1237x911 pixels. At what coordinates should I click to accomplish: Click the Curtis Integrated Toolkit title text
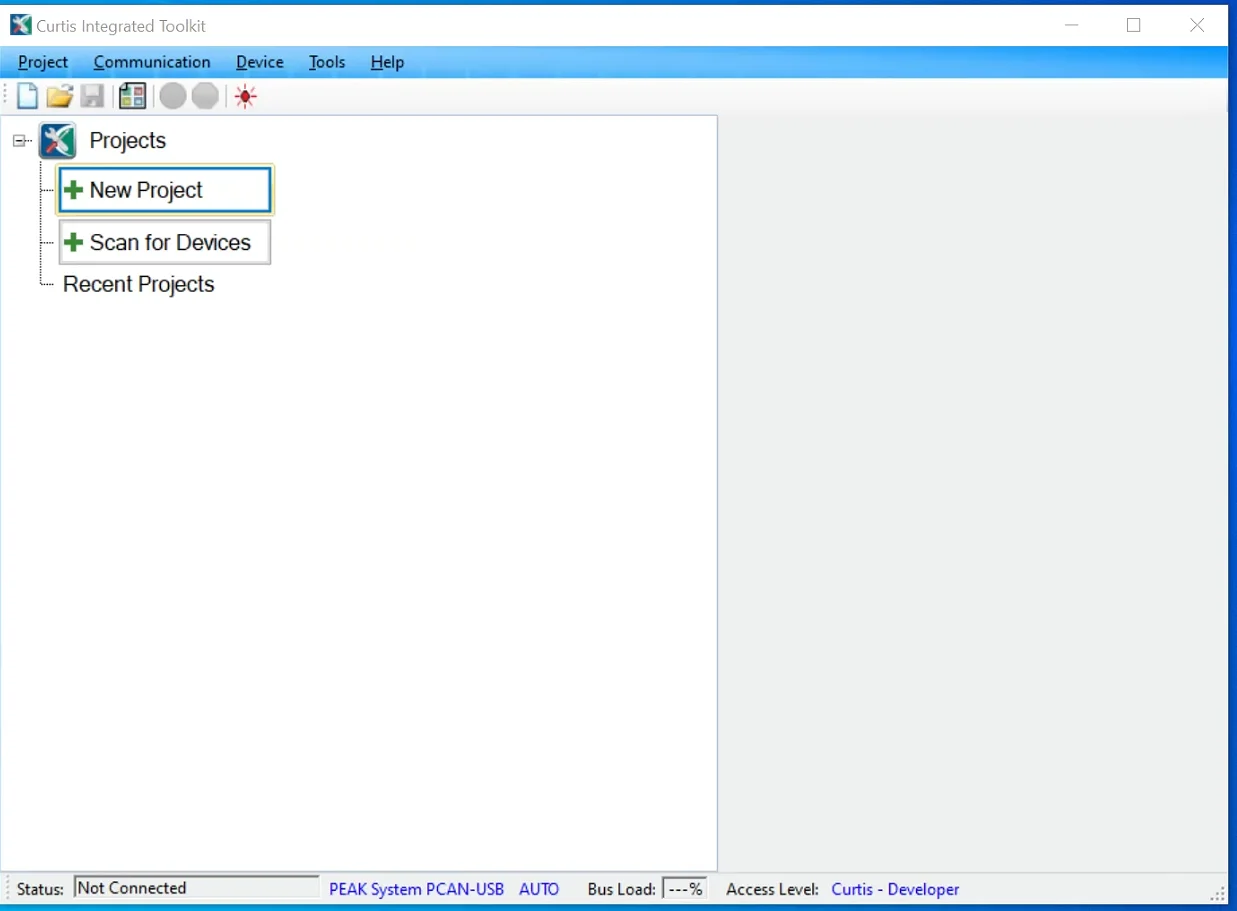pos(121,26)
